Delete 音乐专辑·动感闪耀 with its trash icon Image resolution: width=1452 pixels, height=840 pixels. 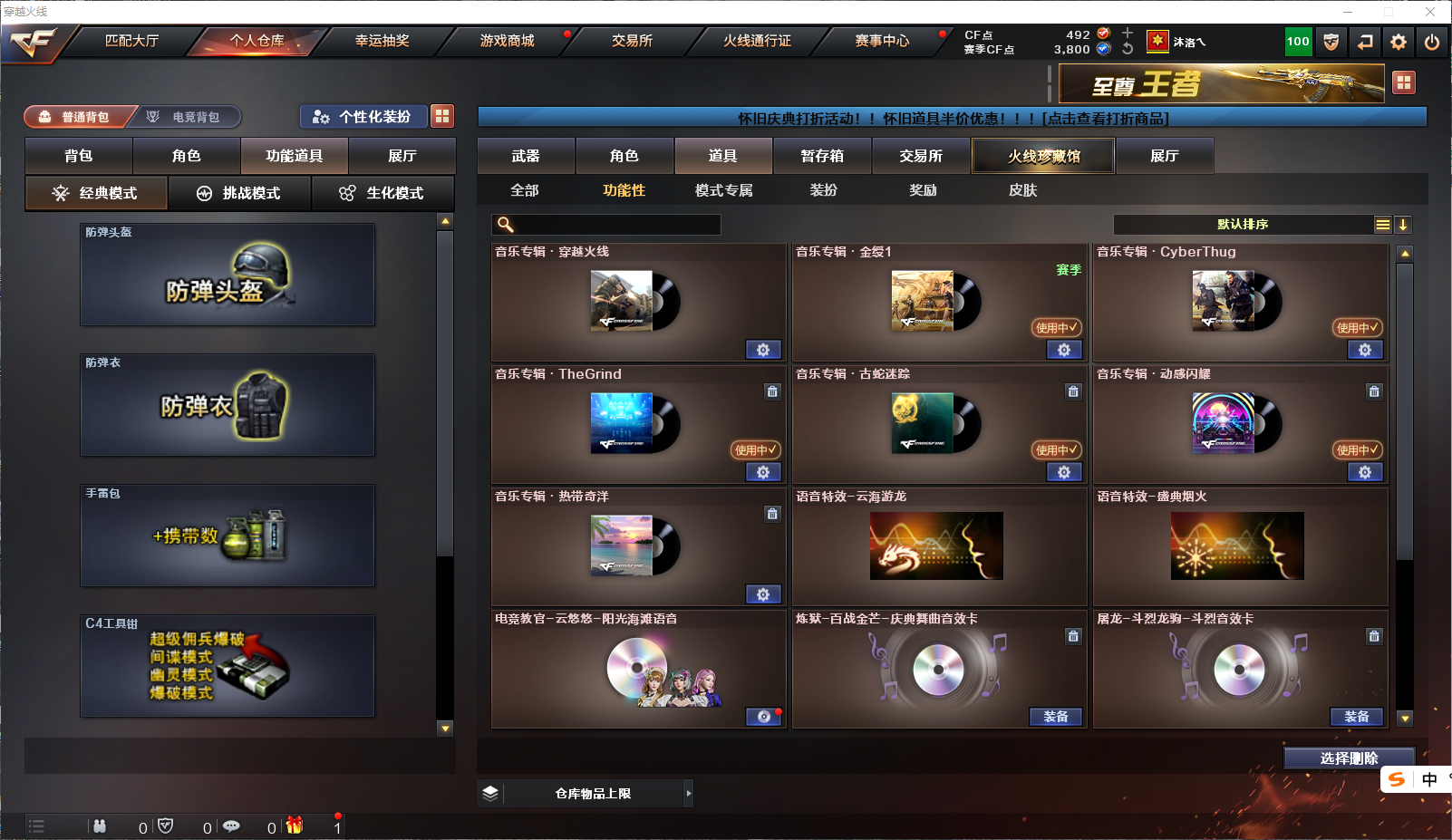tap(1374, 391)
